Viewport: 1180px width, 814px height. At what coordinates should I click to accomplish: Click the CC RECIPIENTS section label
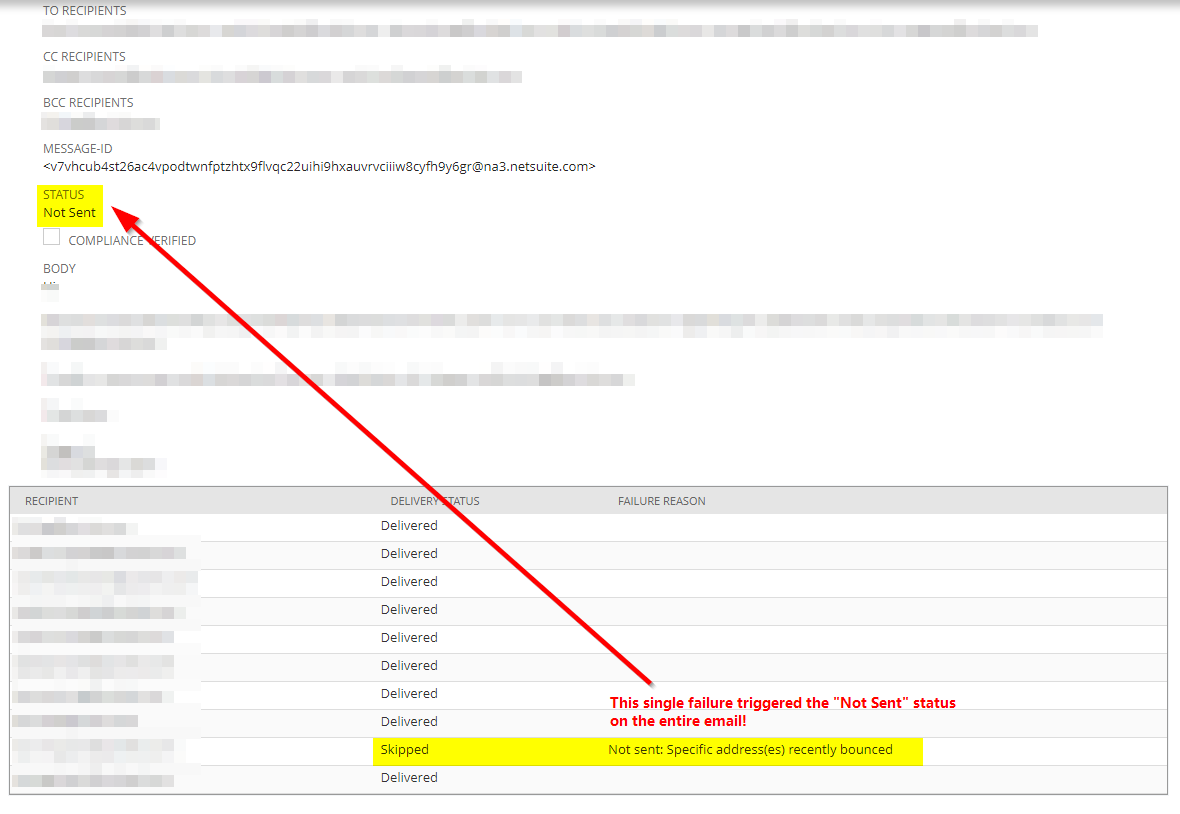[x=83, y=56]
